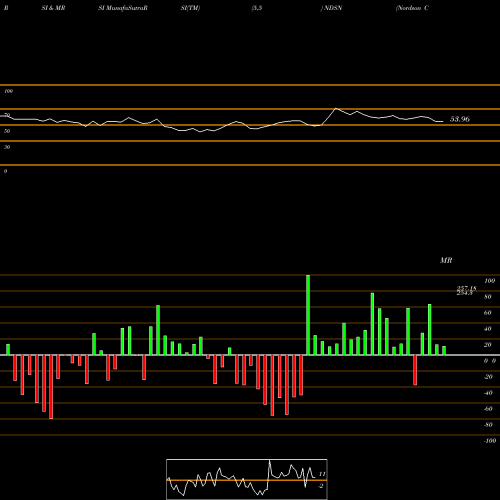Click the MR axis label -100
The height and width of the screenshot is (500, 500).
(x=490, y=441)
